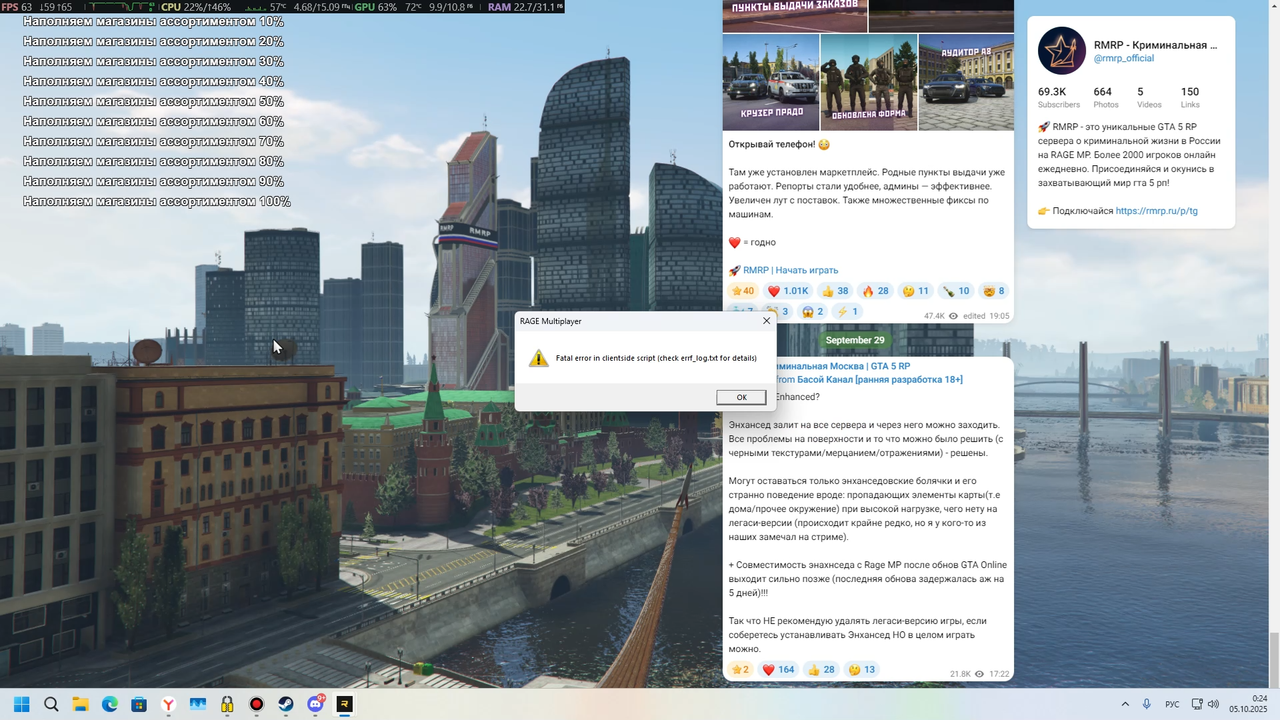Open the @rmrp_official channel handle
1280x720 pixels.
pos(1123,59)
